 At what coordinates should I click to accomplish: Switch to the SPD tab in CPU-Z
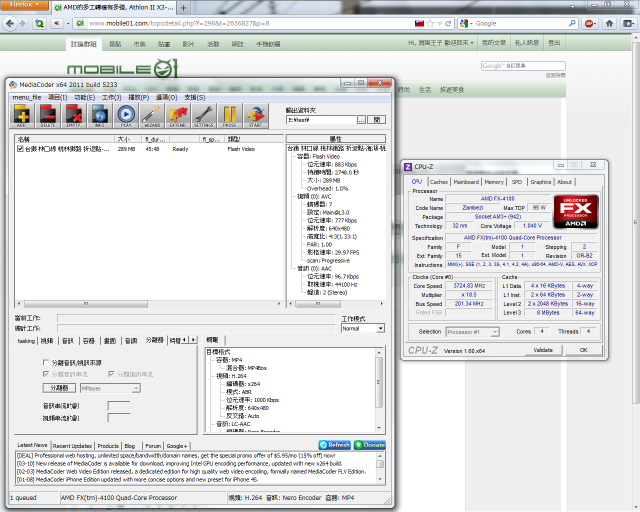pyautogui.click(x=517, y=182)
